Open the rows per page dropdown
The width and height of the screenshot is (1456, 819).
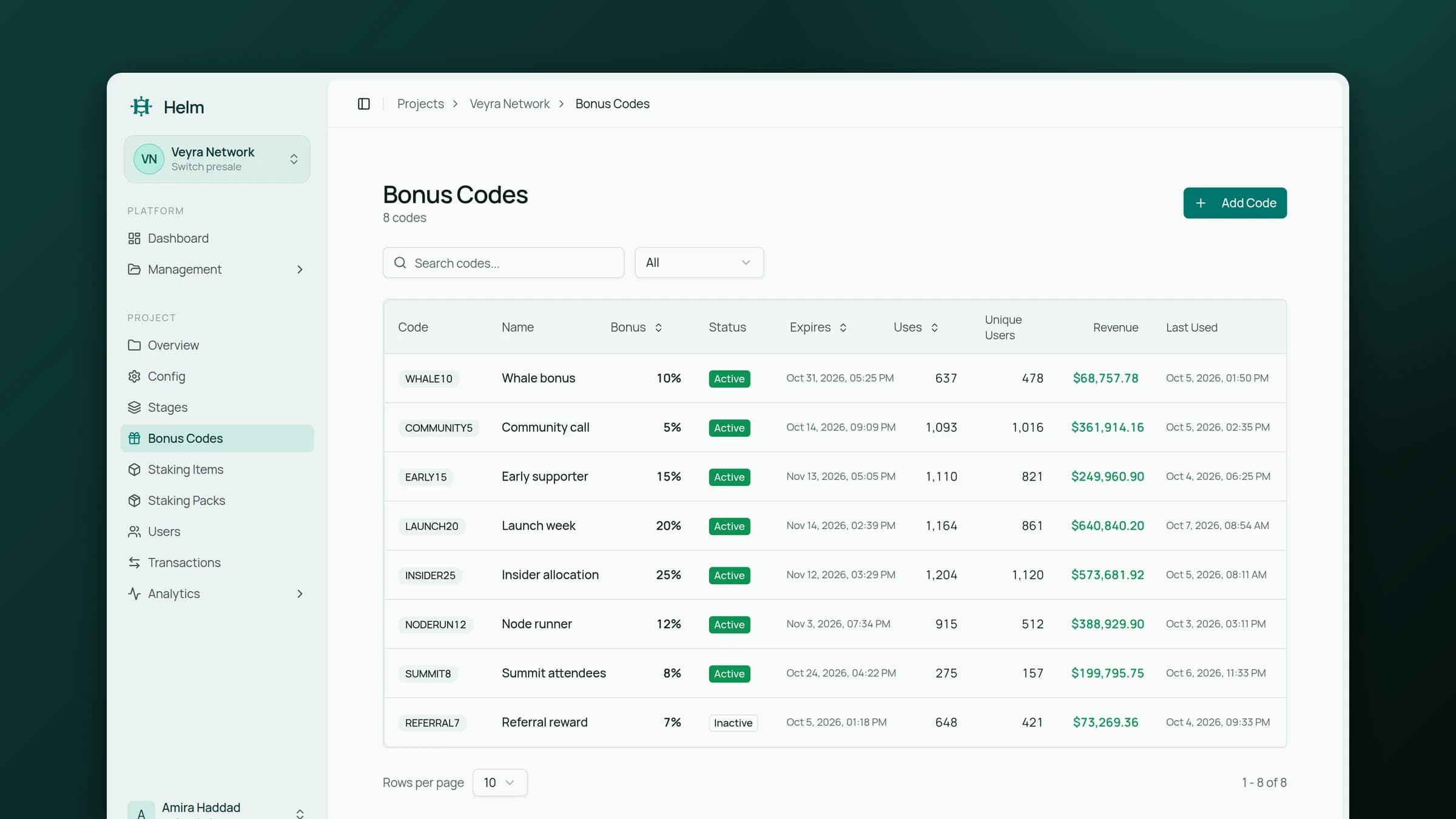click(x=499, y=783)
